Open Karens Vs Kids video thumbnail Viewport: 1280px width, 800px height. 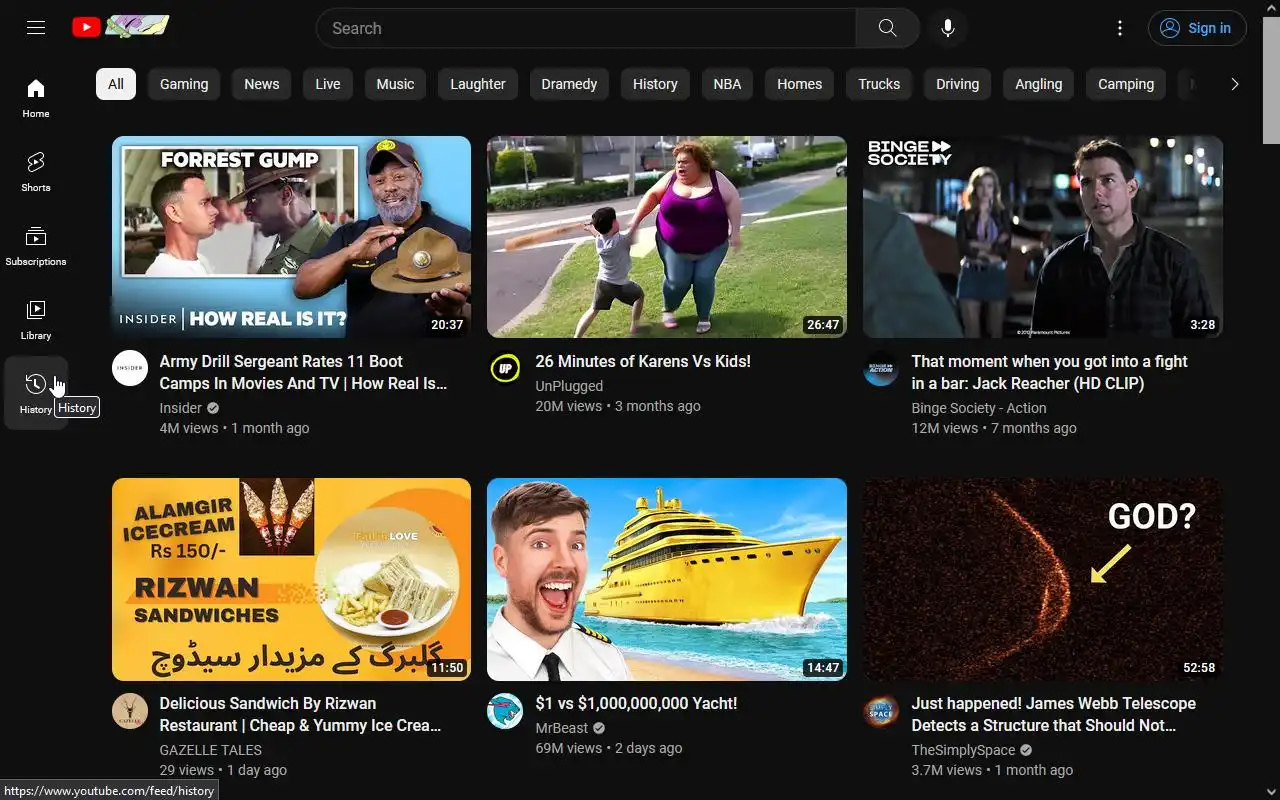point(667,237)
